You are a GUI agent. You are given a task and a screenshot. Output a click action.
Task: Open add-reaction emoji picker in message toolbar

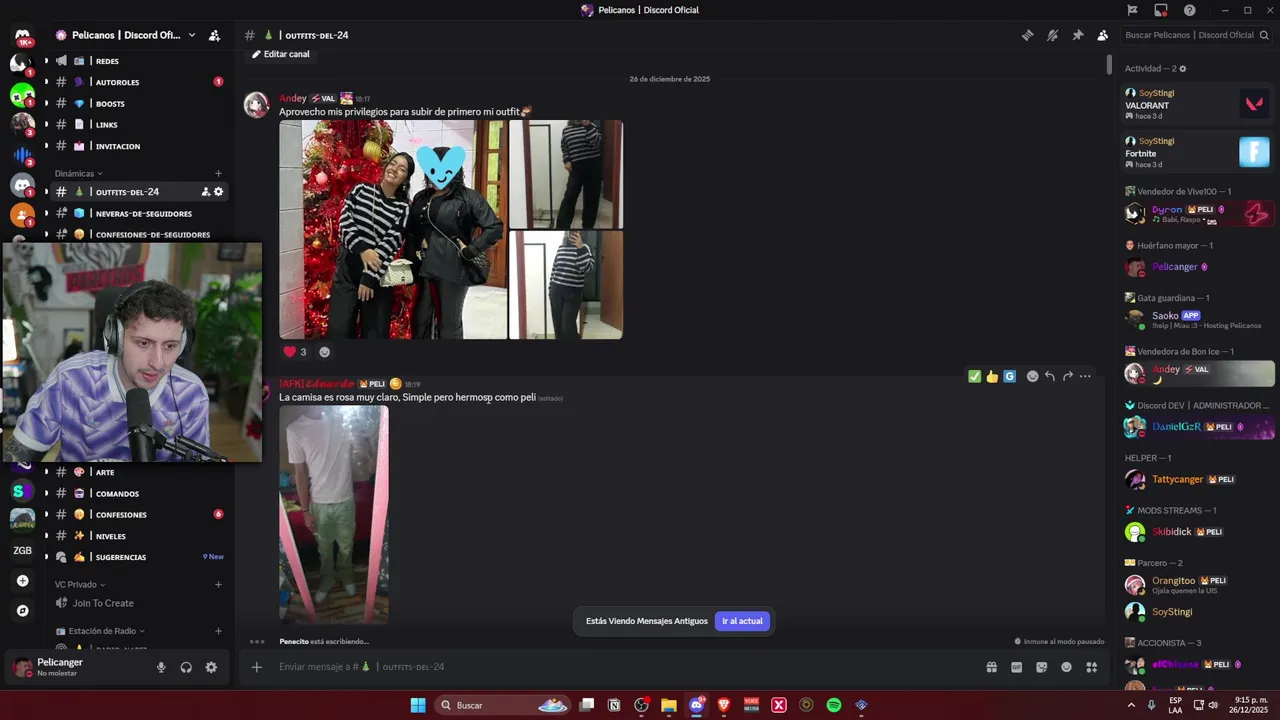pyautogui.click(x=1033, y=376)
